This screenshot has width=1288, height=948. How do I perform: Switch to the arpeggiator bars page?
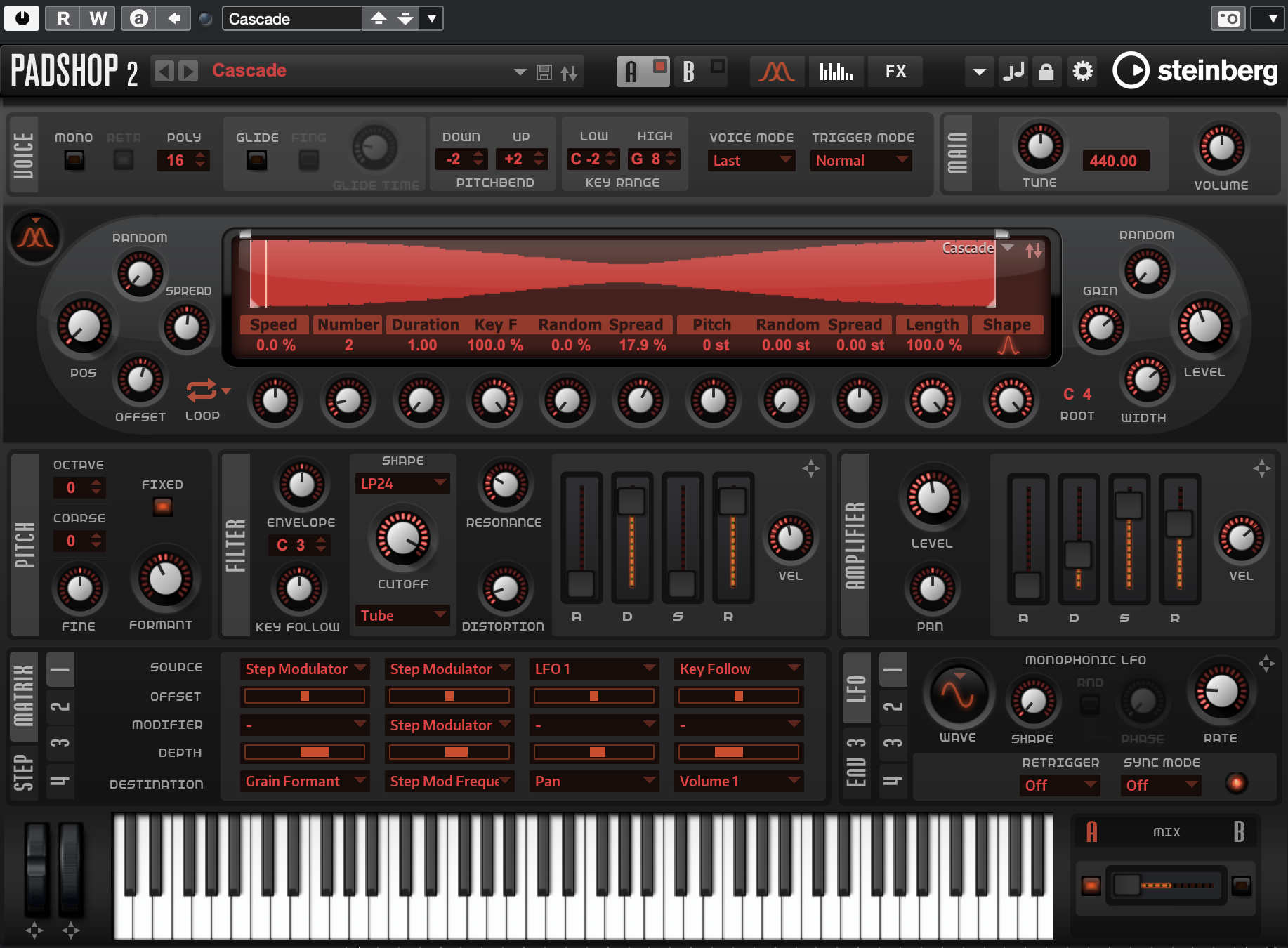[x=836, y=71]
